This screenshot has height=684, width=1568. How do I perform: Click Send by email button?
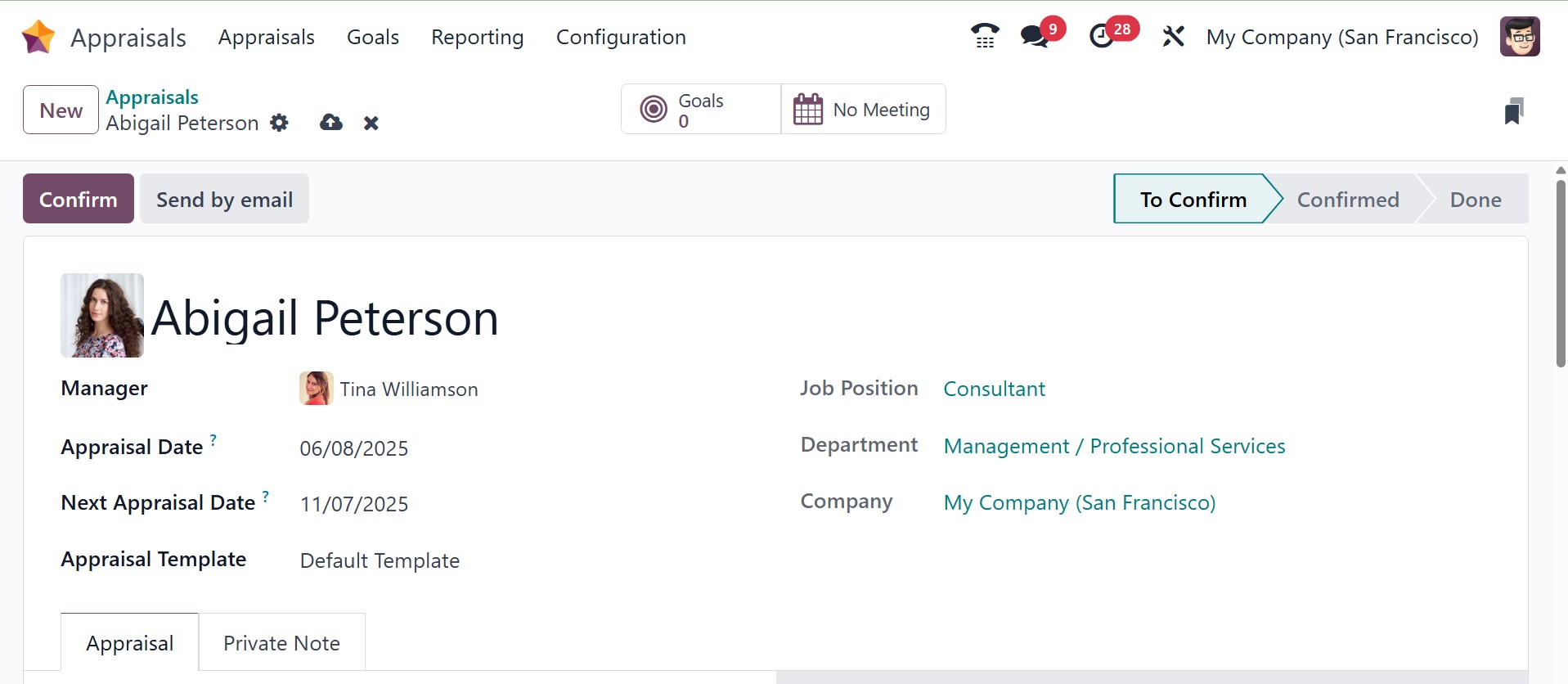tap(224, 200)
